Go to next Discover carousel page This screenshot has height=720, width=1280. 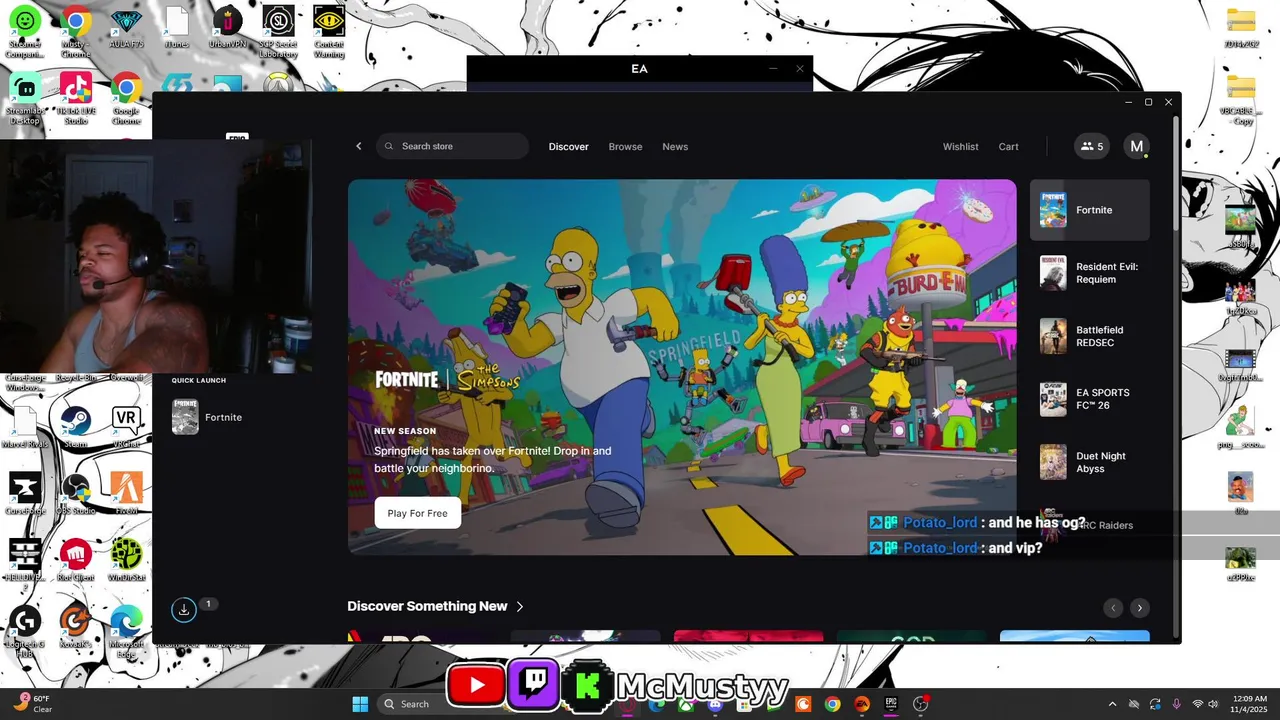coord(1139,608)
